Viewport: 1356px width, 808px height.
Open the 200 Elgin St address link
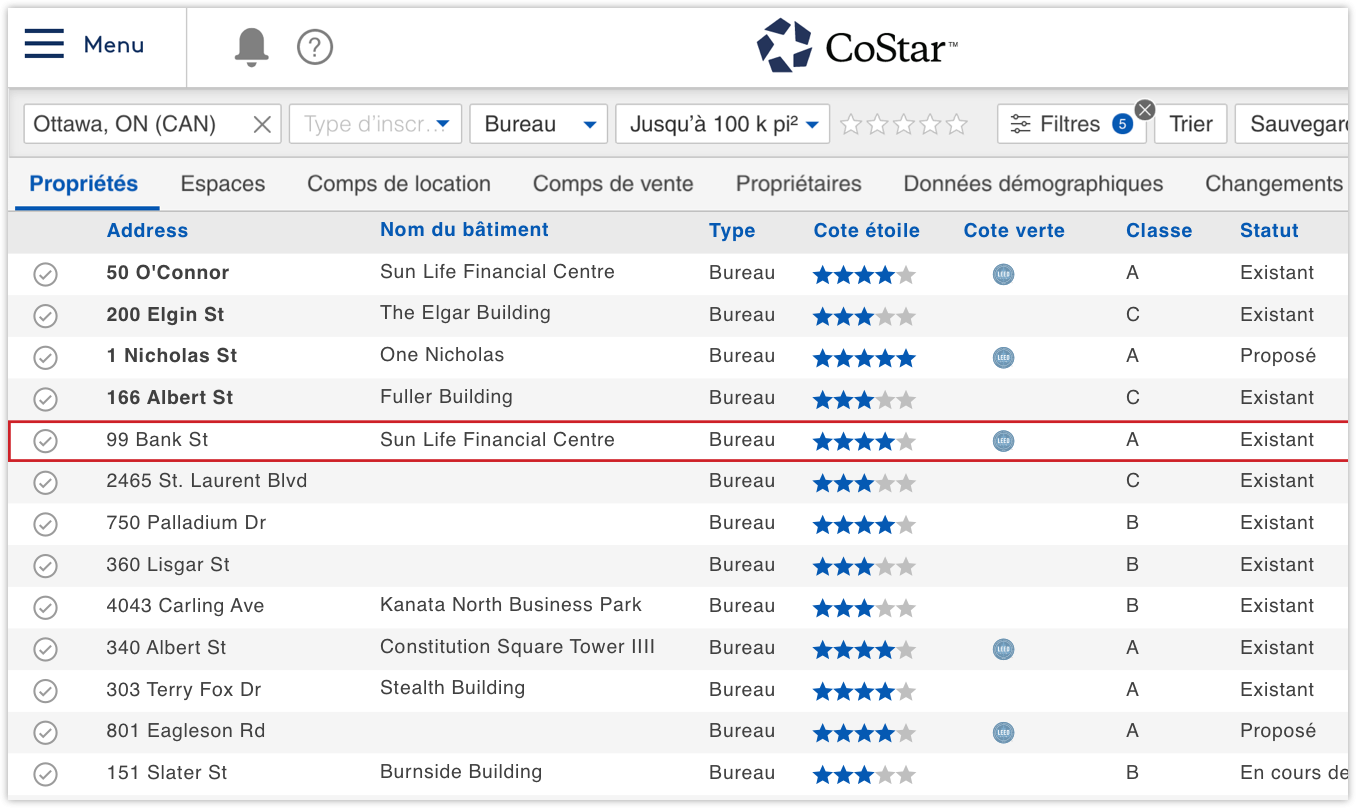point(165,315)
